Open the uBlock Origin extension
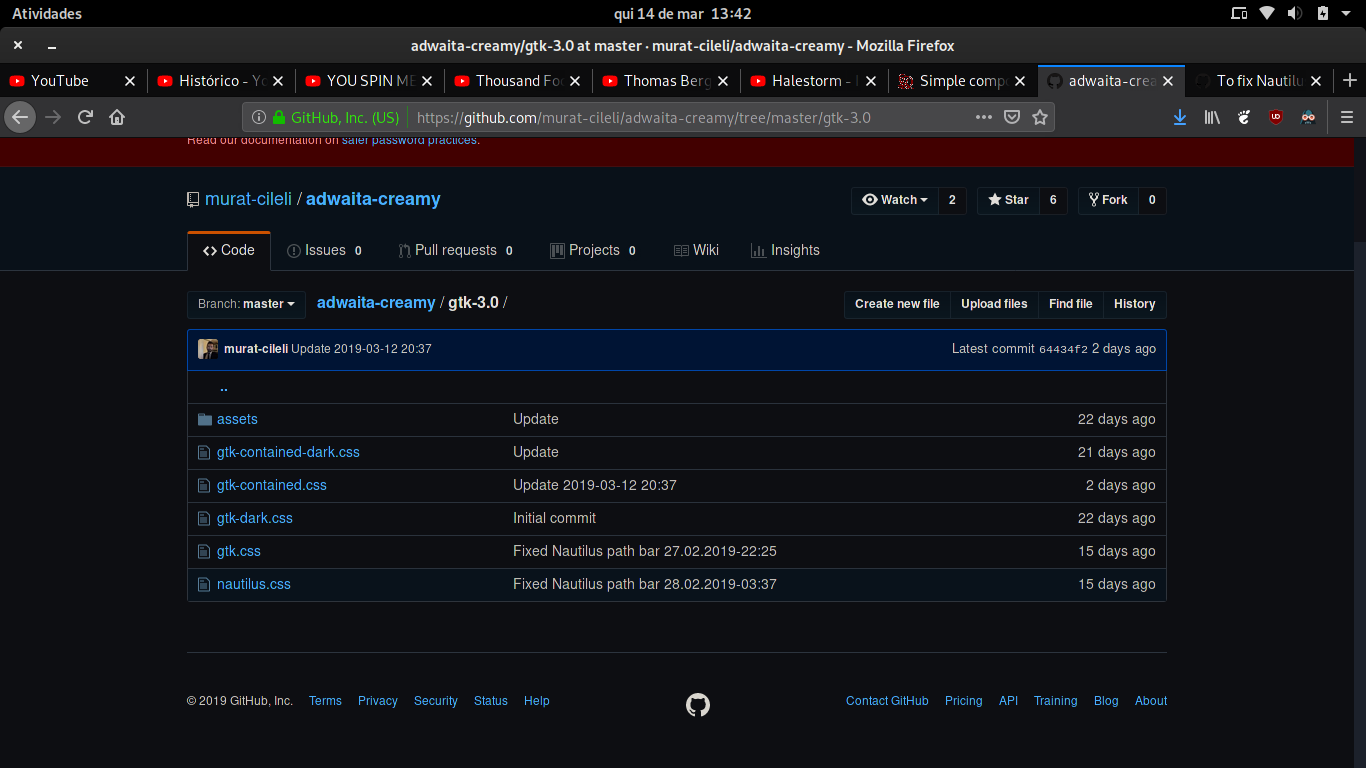Image resolution: width=1366 pixels, height=768 pixels. pos(1276,117)
